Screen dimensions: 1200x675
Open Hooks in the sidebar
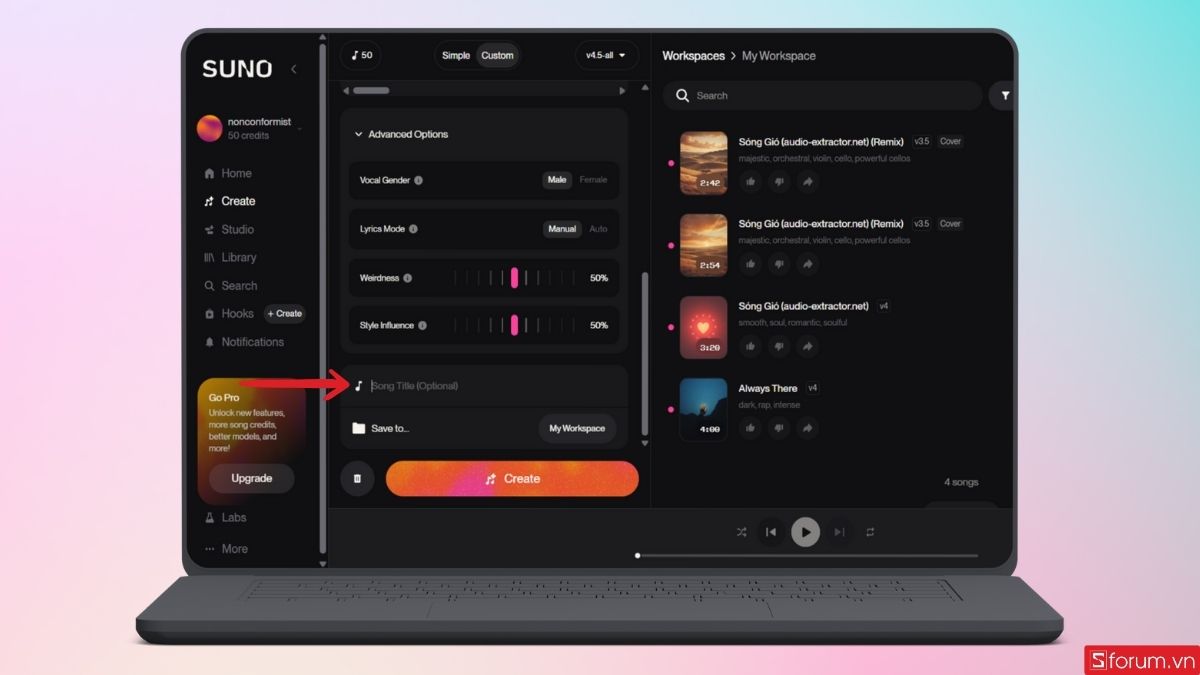click(x=228, y=313)
